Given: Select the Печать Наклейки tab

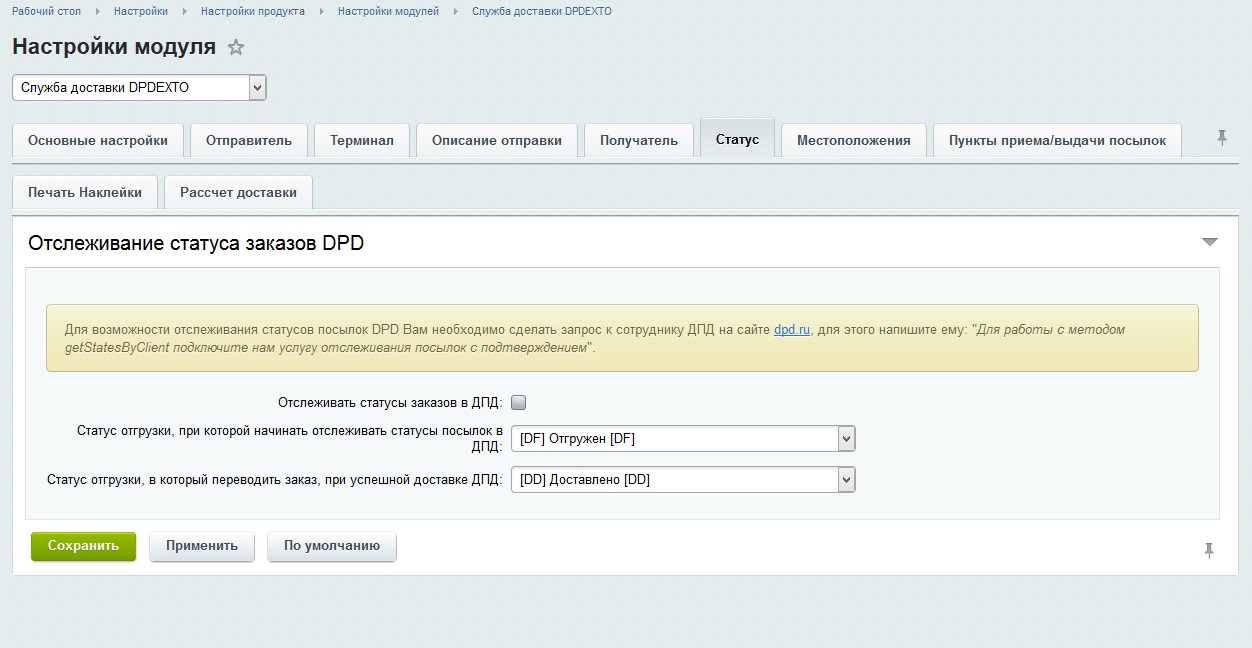Looking at the screenshot, I should (x=85, y=192).
